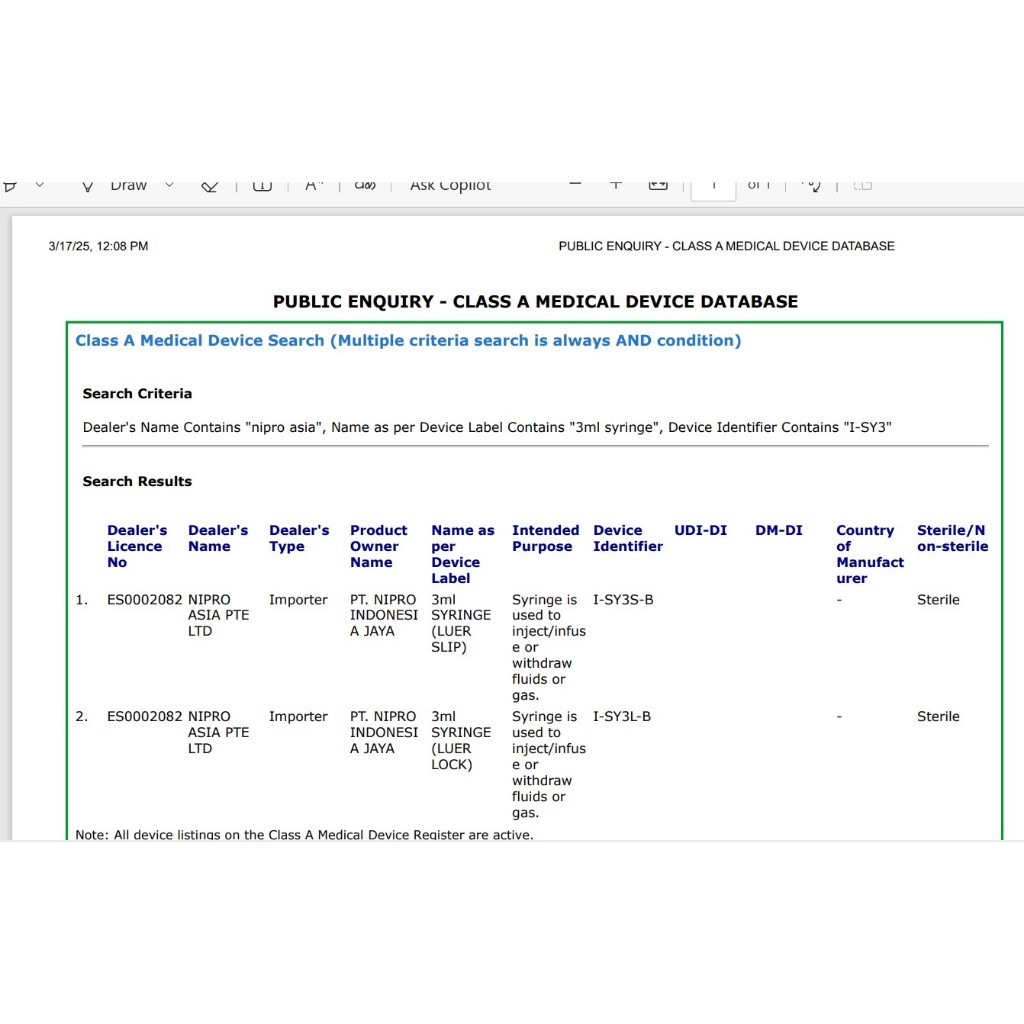Zoom out using the minus icon
The width and height of the screenshot is (1024, 1024).
(575, 185)
